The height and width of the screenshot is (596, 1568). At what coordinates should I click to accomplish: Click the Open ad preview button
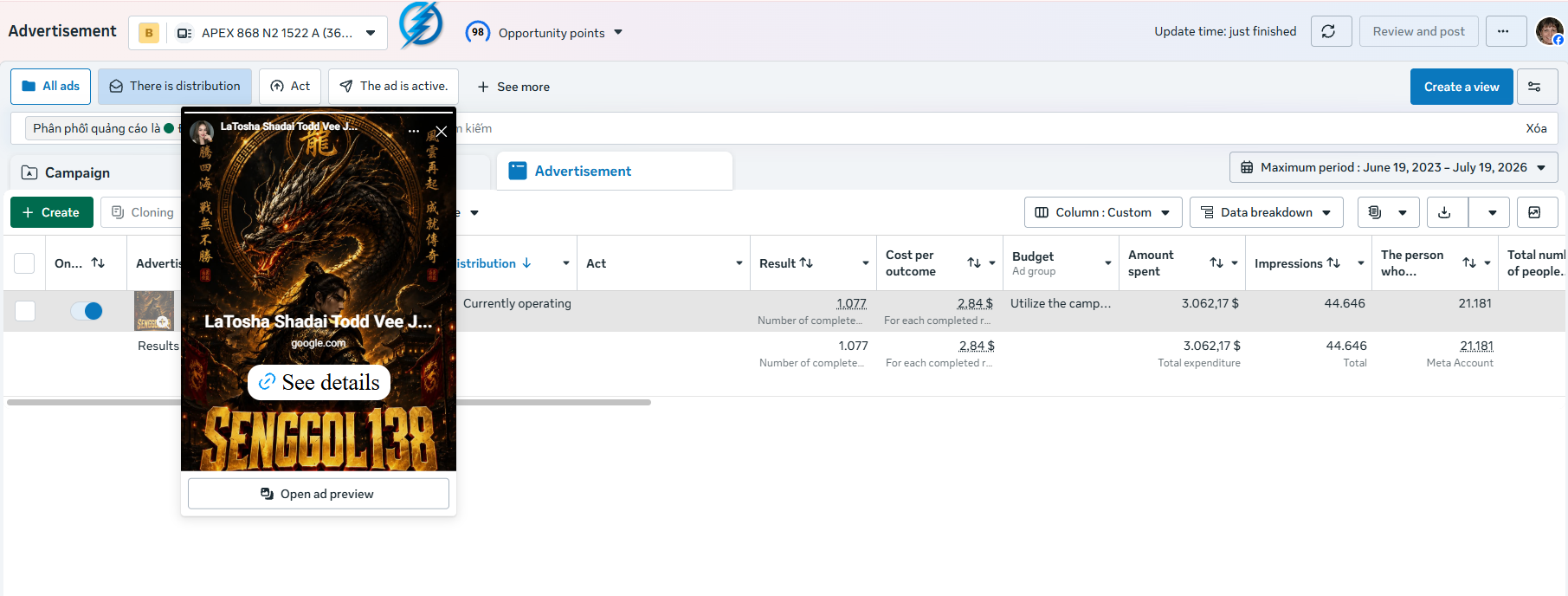318,494
